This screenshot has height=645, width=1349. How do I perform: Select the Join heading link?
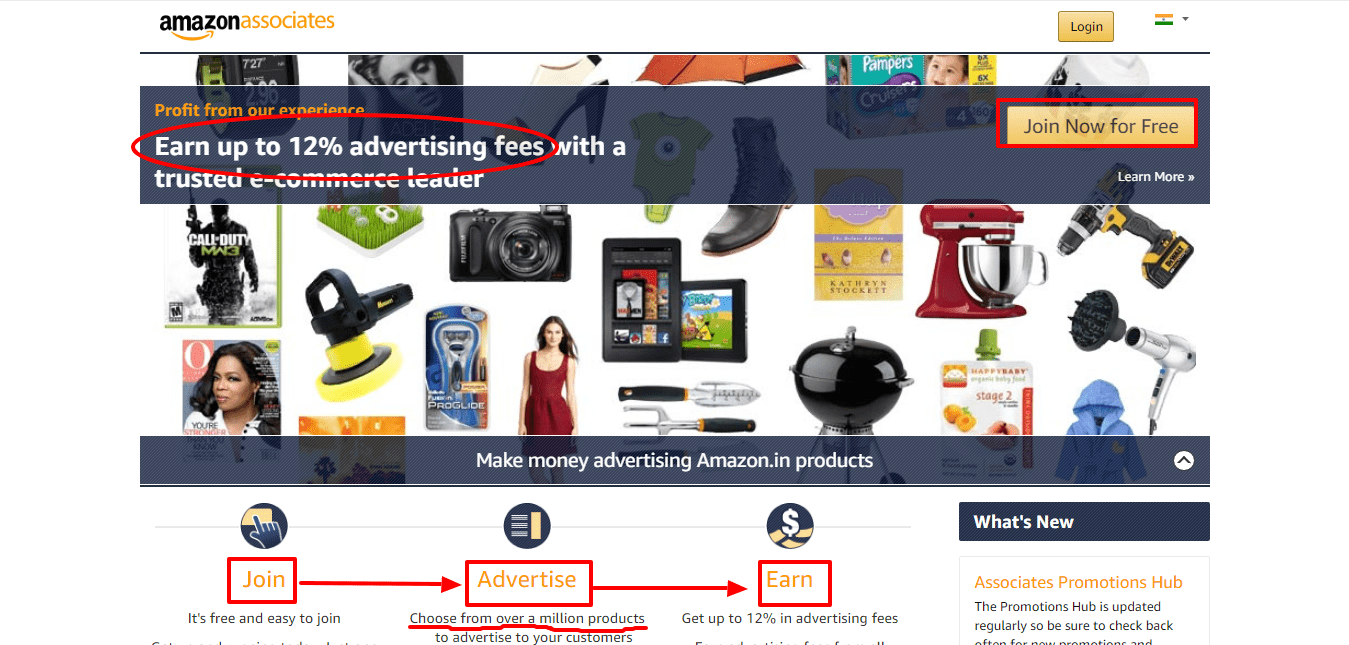pyautogui.click(x=264, y=580)
